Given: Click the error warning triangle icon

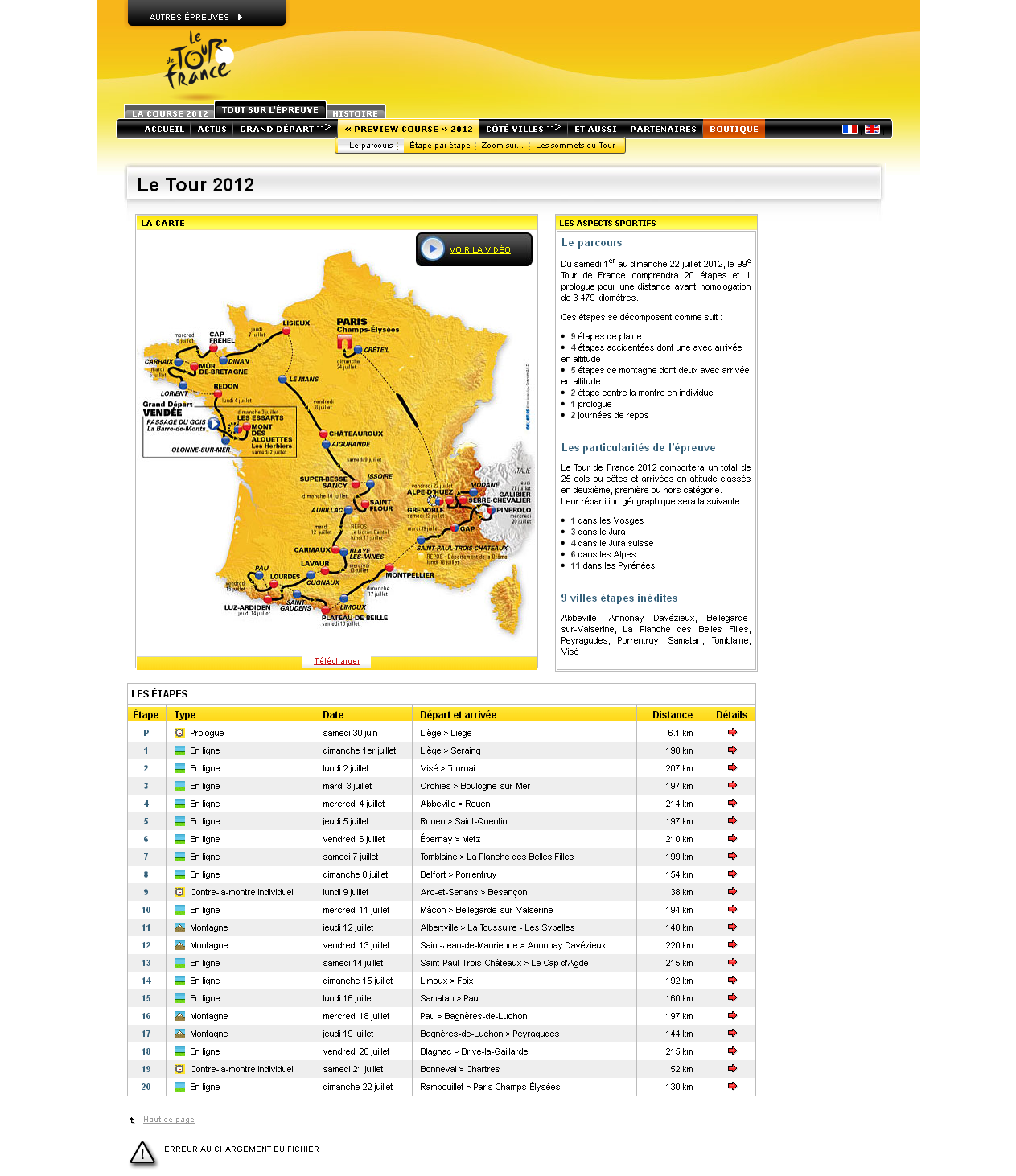Looking at the screenshot, I should [x=142, y=1153].
